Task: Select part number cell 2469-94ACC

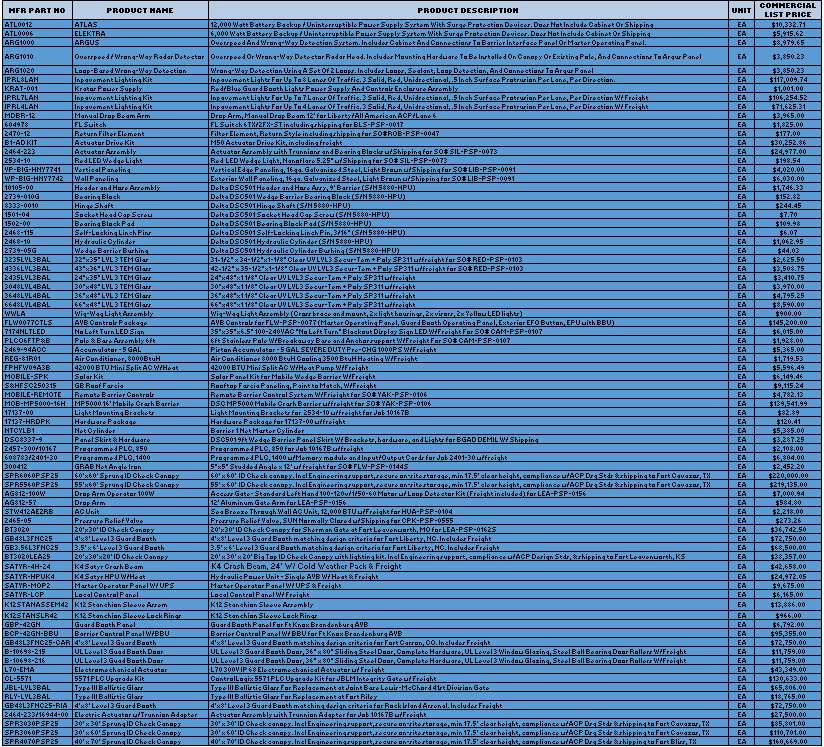Action: [37, 350]
